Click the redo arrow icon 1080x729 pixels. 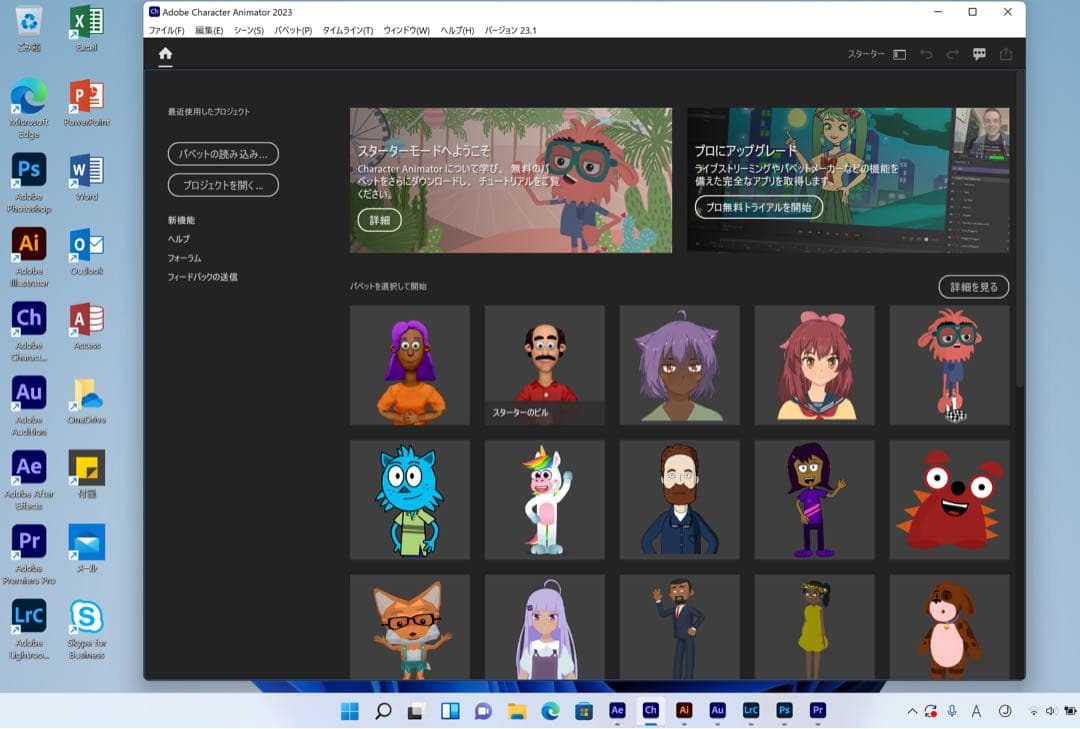click(952, 55)
